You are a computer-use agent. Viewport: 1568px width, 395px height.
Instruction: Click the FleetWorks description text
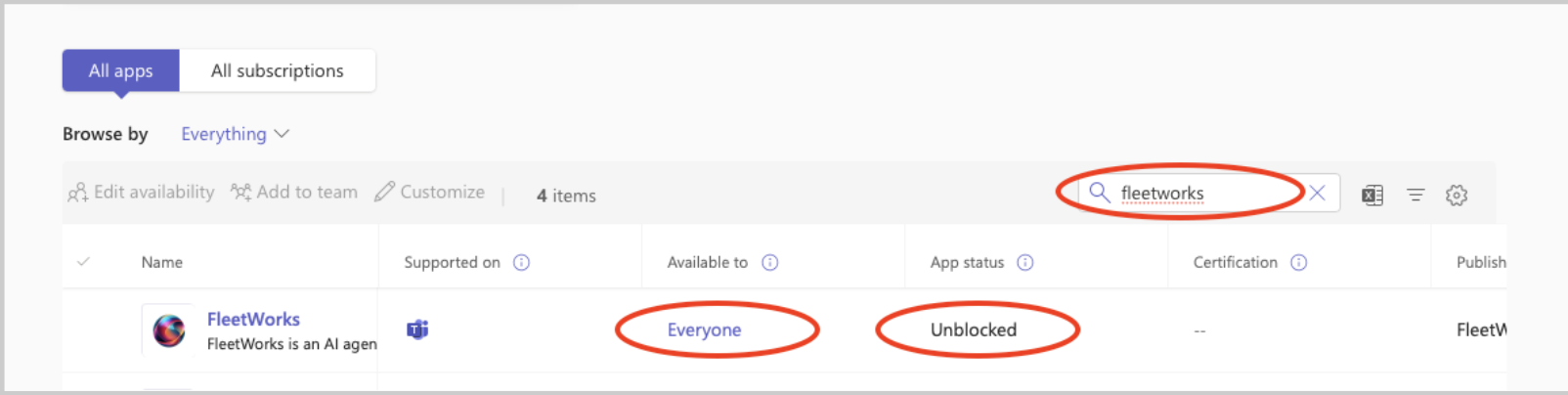291,344
